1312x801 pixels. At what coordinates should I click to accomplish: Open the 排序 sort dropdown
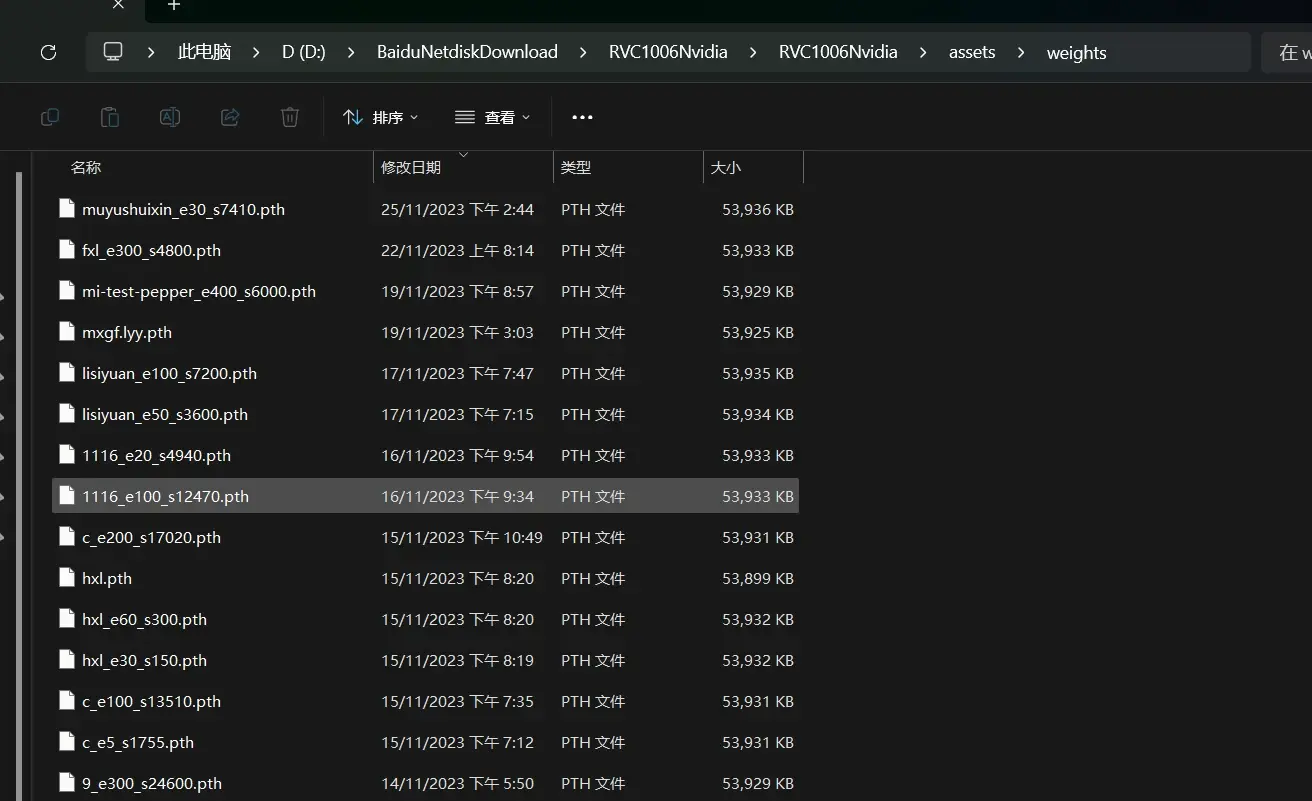(x=381, y=117)
